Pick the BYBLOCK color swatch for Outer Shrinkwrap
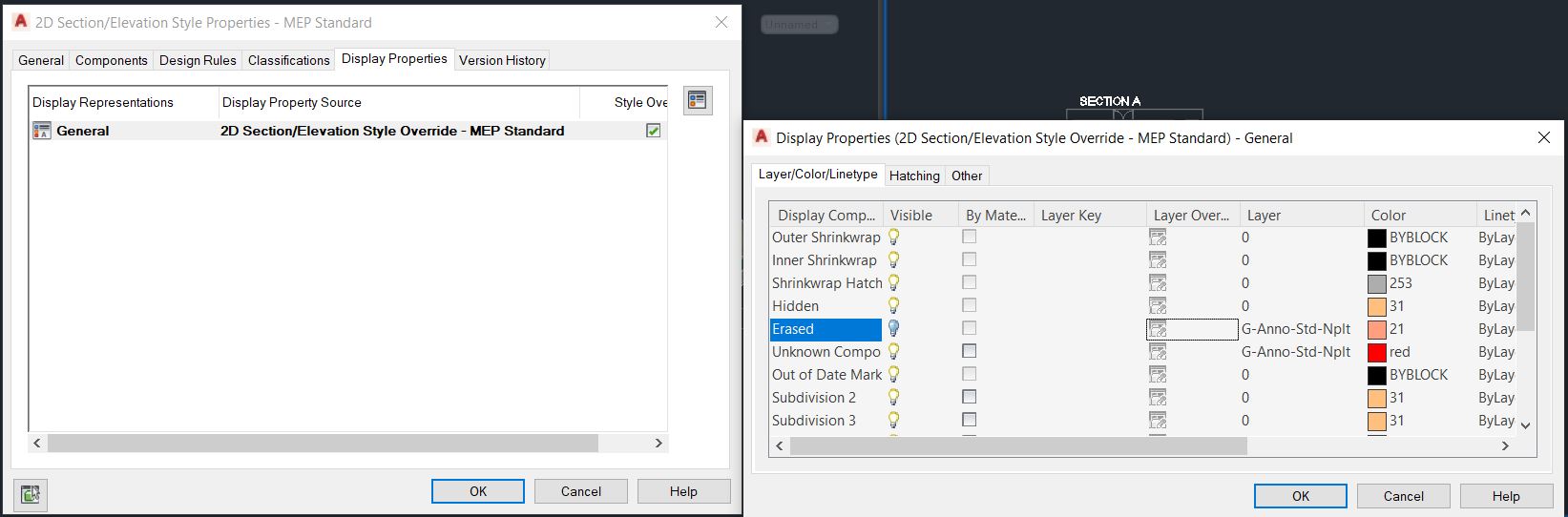 (x=1377, y=238)
